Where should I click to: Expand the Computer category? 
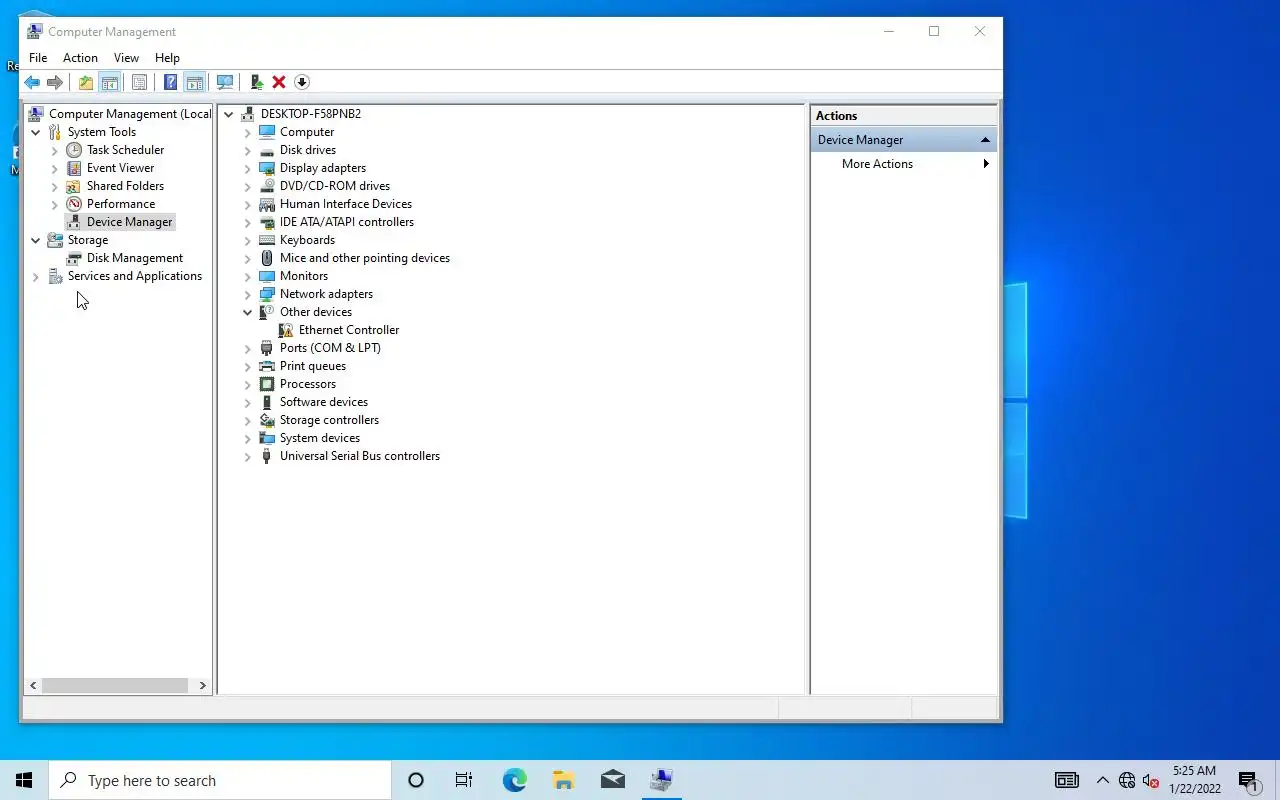(x=248, y=132)
